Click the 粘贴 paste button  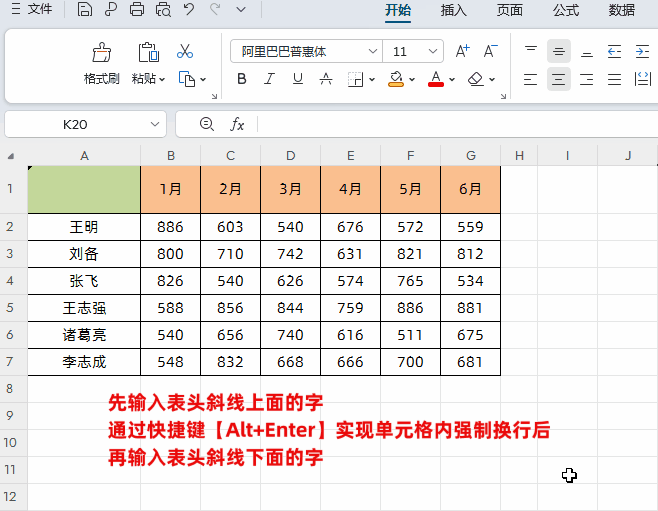[x=148, y=79]
